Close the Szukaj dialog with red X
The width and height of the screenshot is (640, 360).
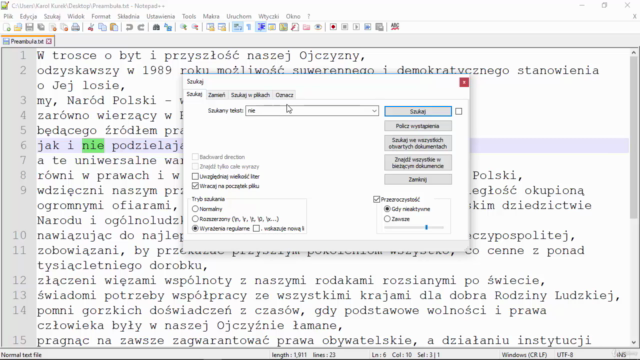tap(464, 82)
